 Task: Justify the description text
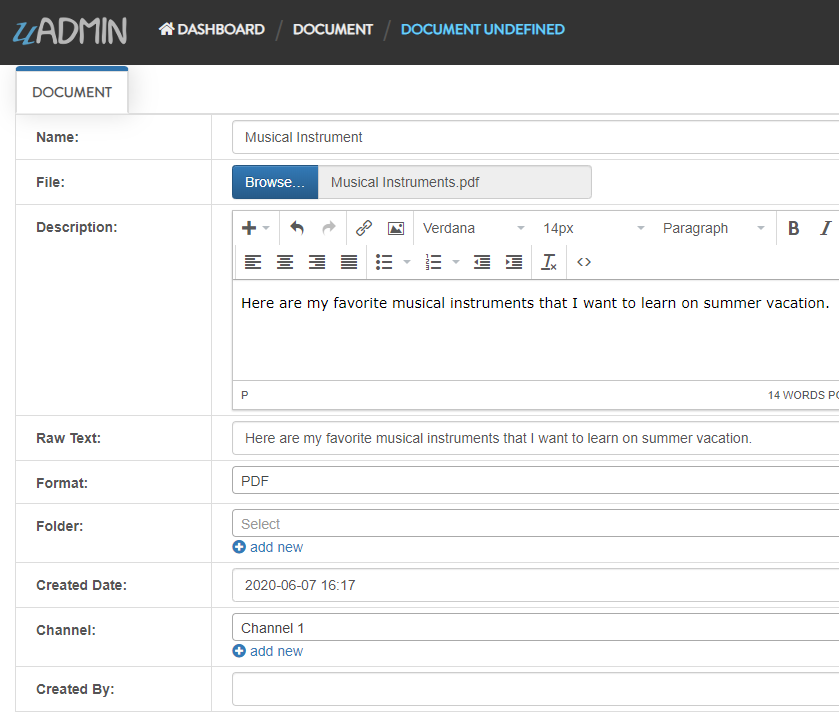(349, 262)
